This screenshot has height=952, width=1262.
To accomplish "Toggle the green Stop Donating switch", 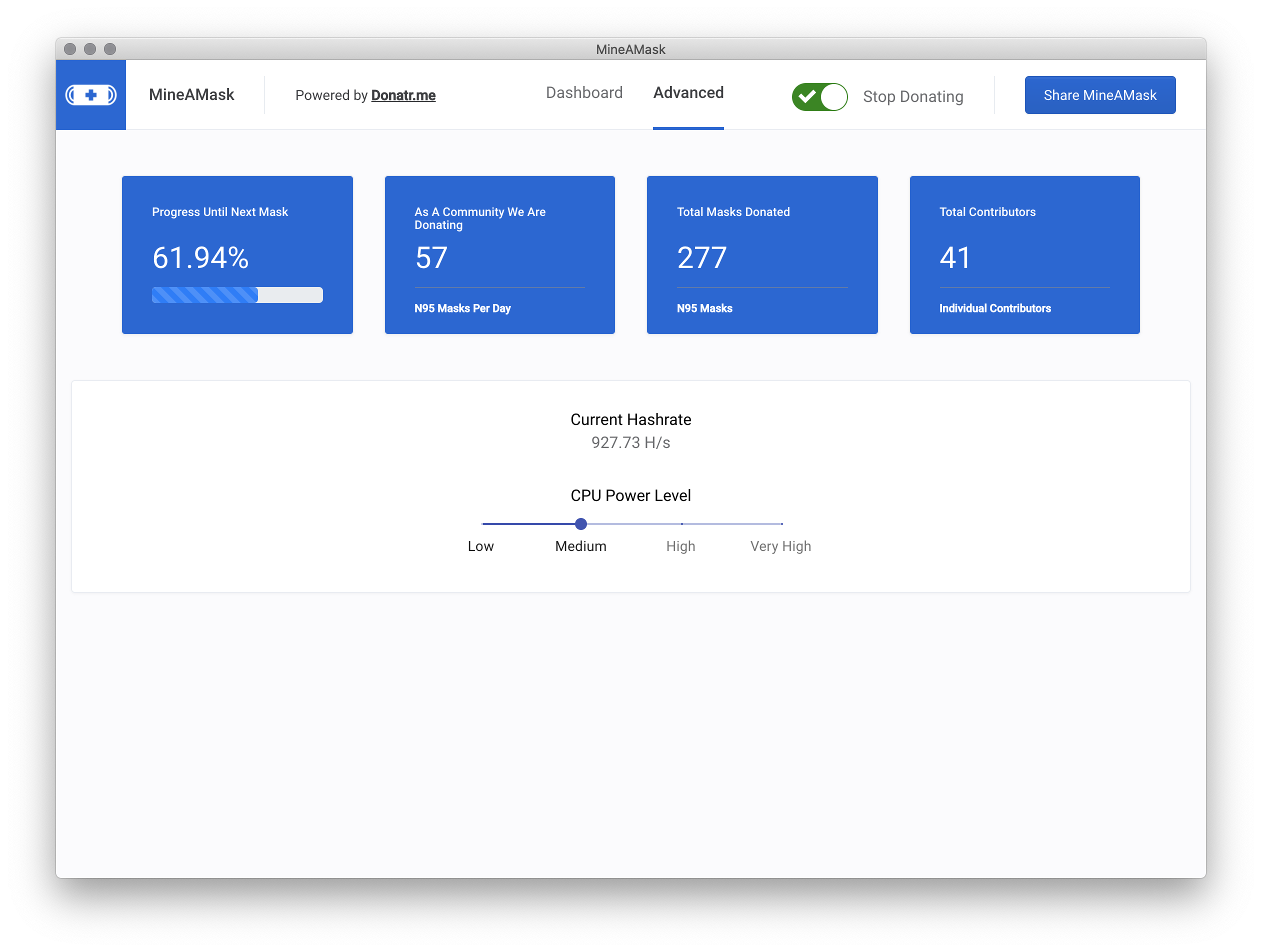I will (819, 96).
